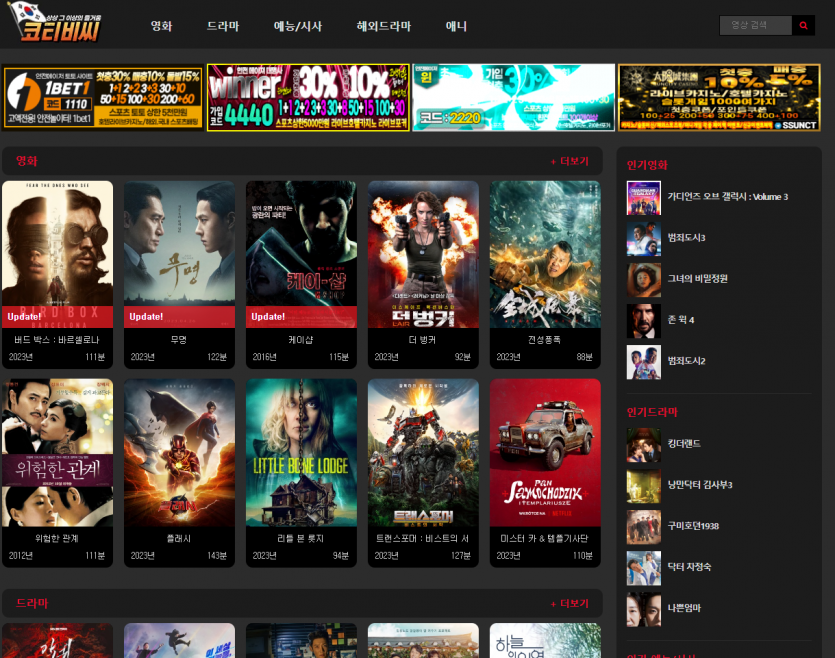This screenshot has height=658, width=835.
Task: Go to the 해외드라마 menu
Action: (x=383, y=26)
